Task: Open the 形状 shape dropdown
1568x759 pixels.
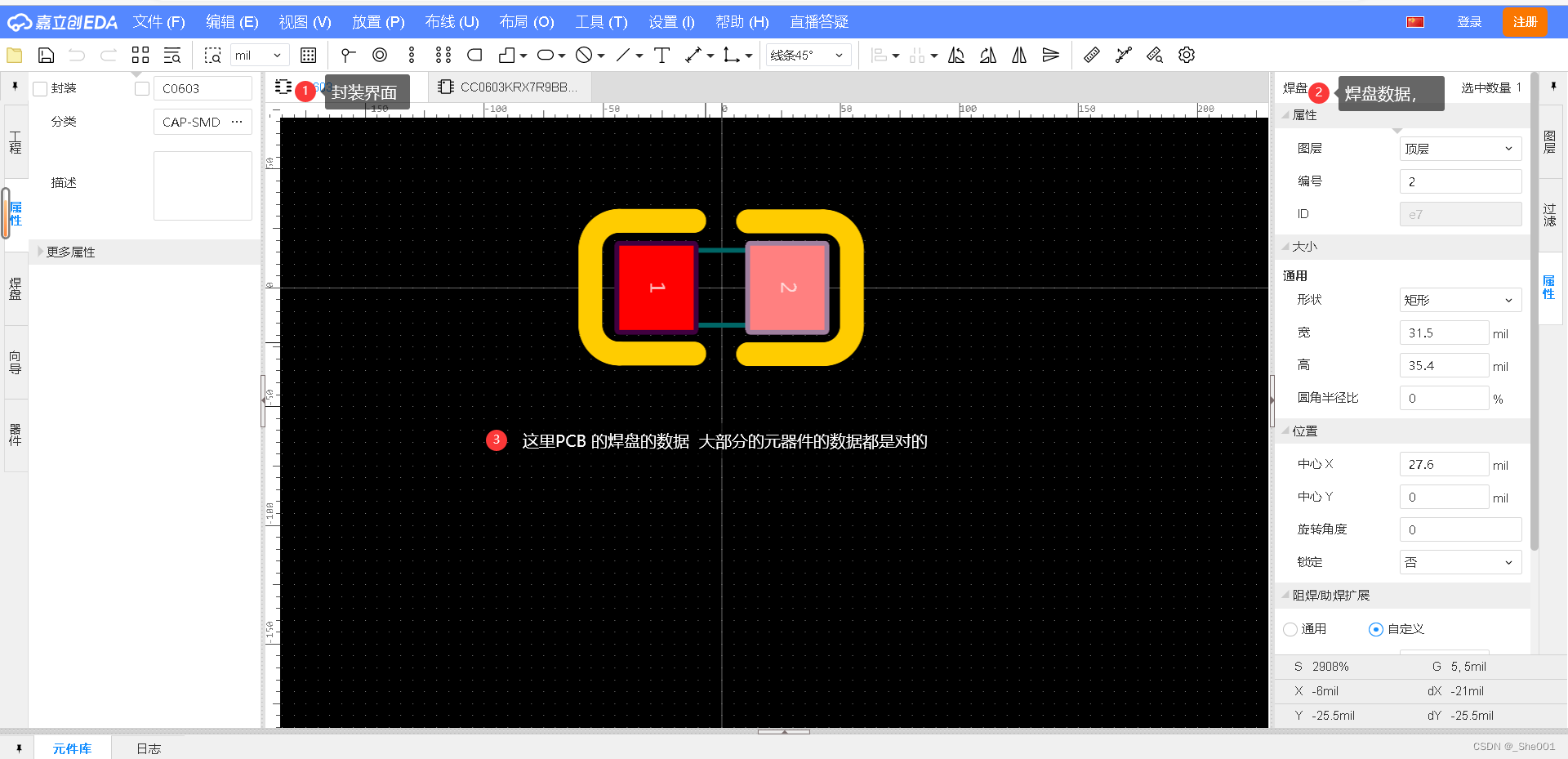Action: coord(1459,300)
